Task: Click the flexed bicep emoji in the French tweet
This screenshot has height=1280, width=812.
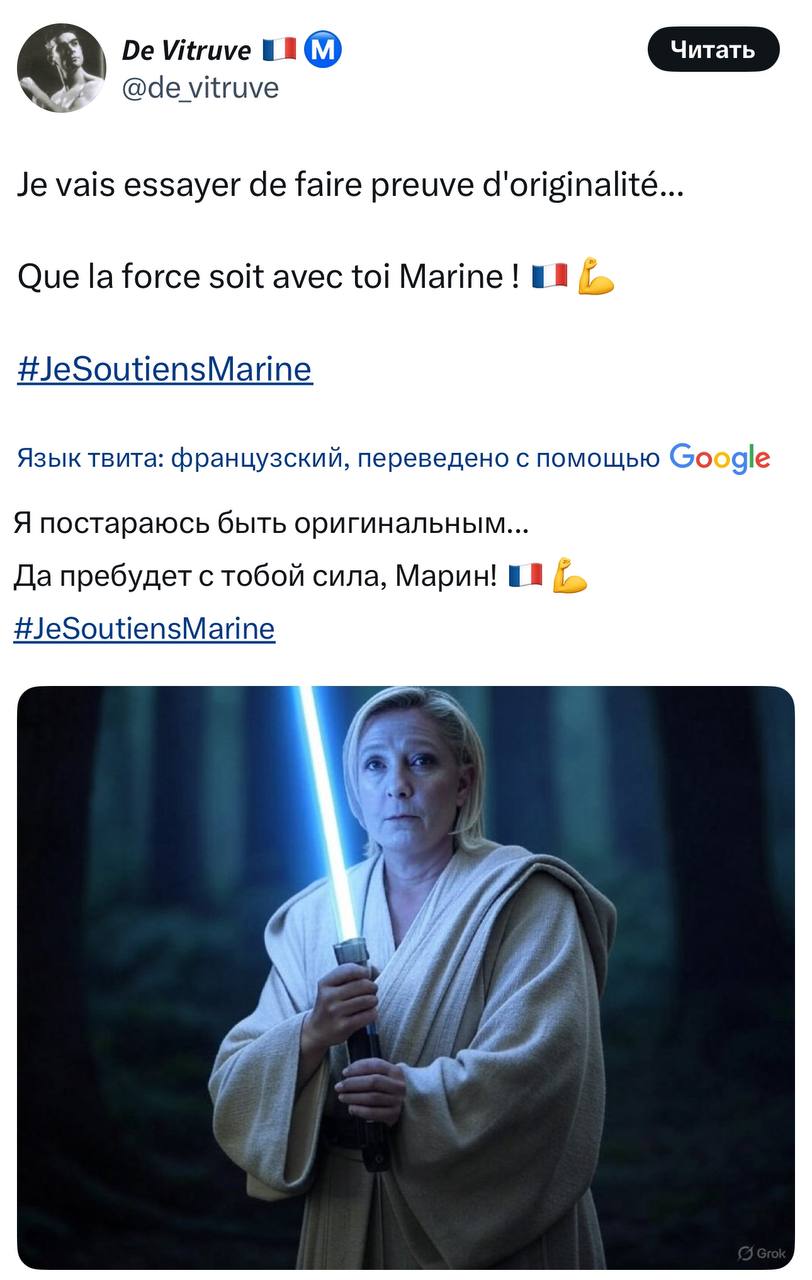Action: coord(596,276)
